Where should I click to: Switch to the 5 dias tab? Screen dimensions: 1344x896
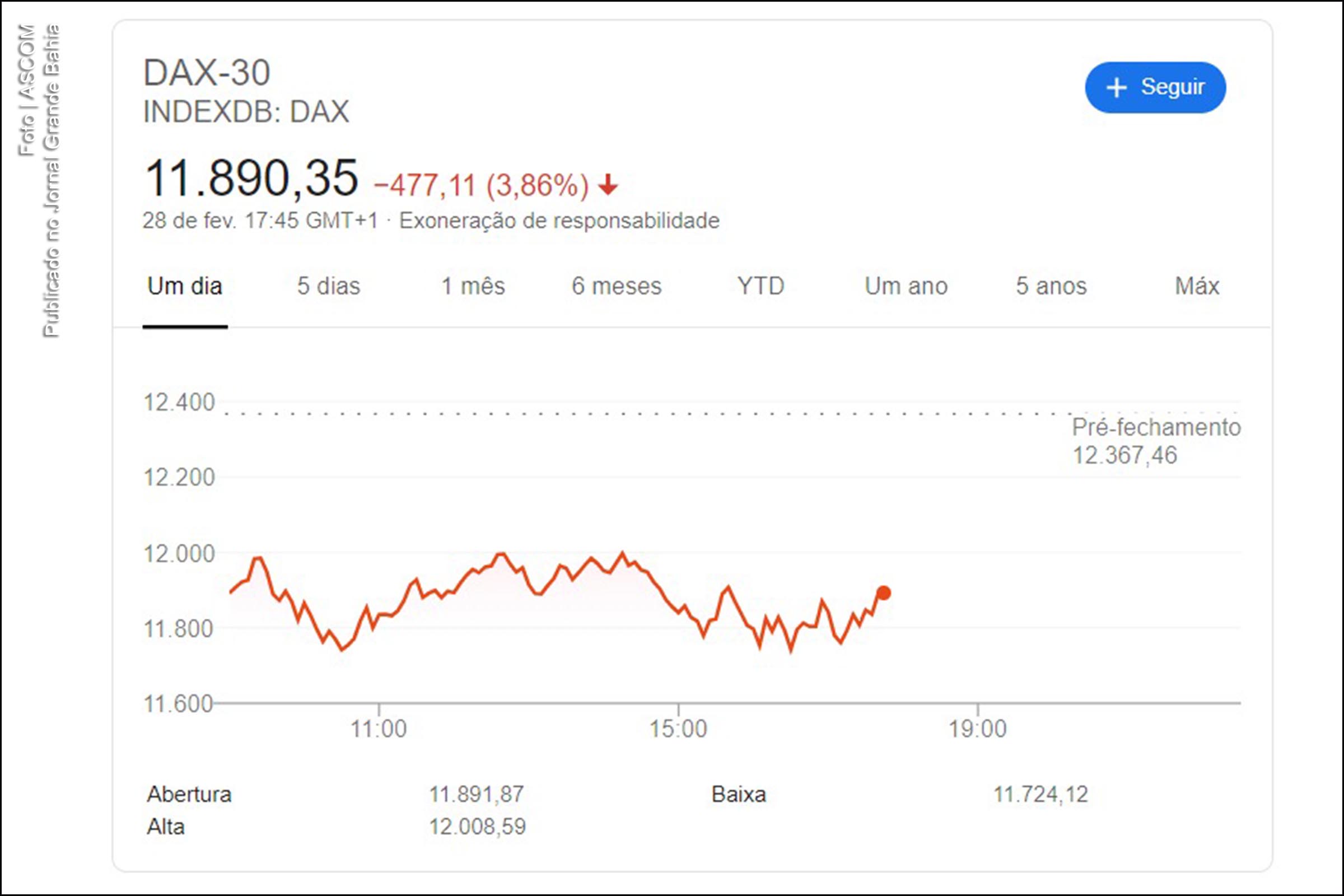click(329, 286)
